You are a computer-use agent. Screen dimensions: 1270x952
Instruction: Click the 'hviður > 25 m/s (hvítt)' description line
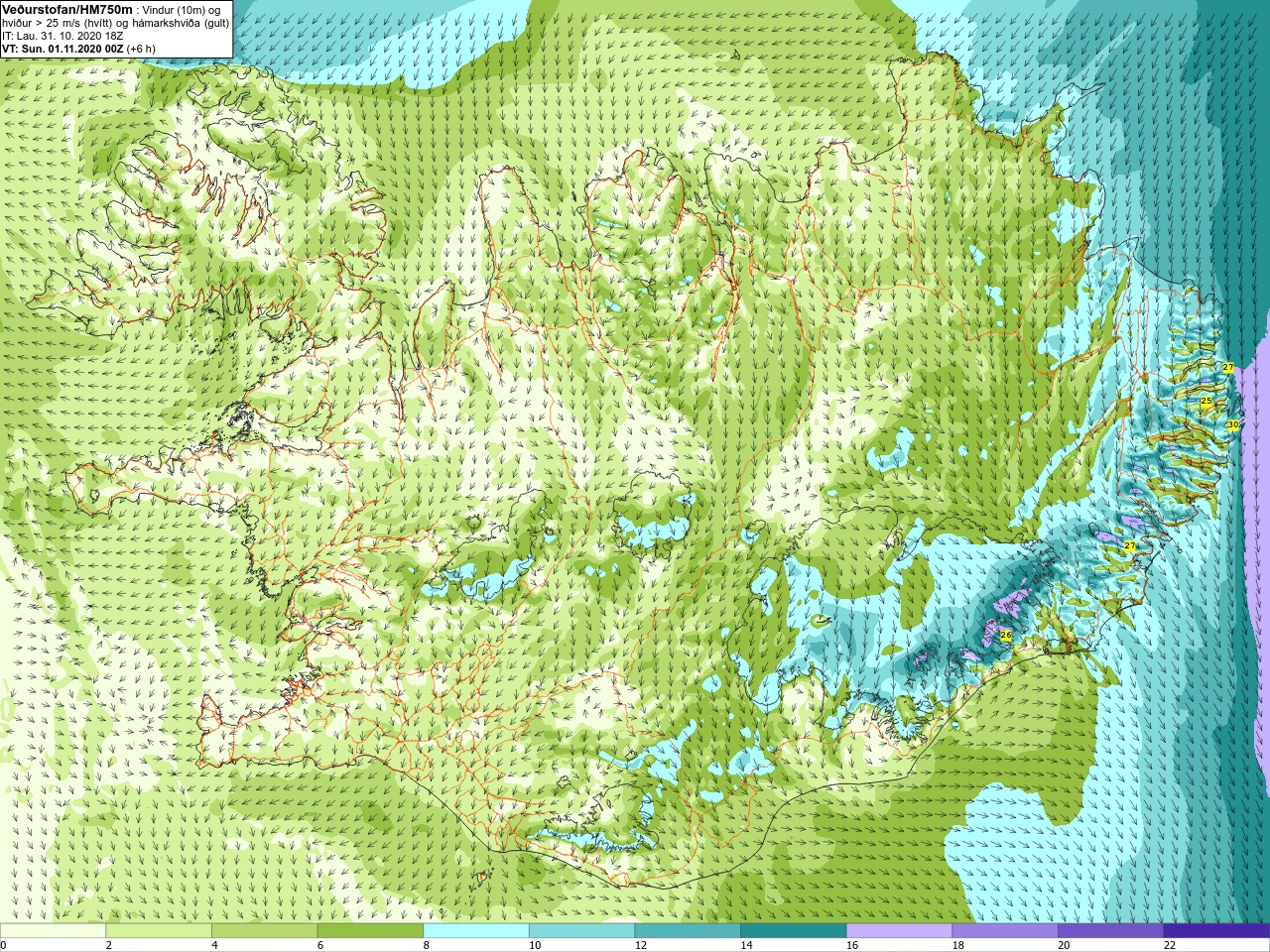[x=60, y=23]
